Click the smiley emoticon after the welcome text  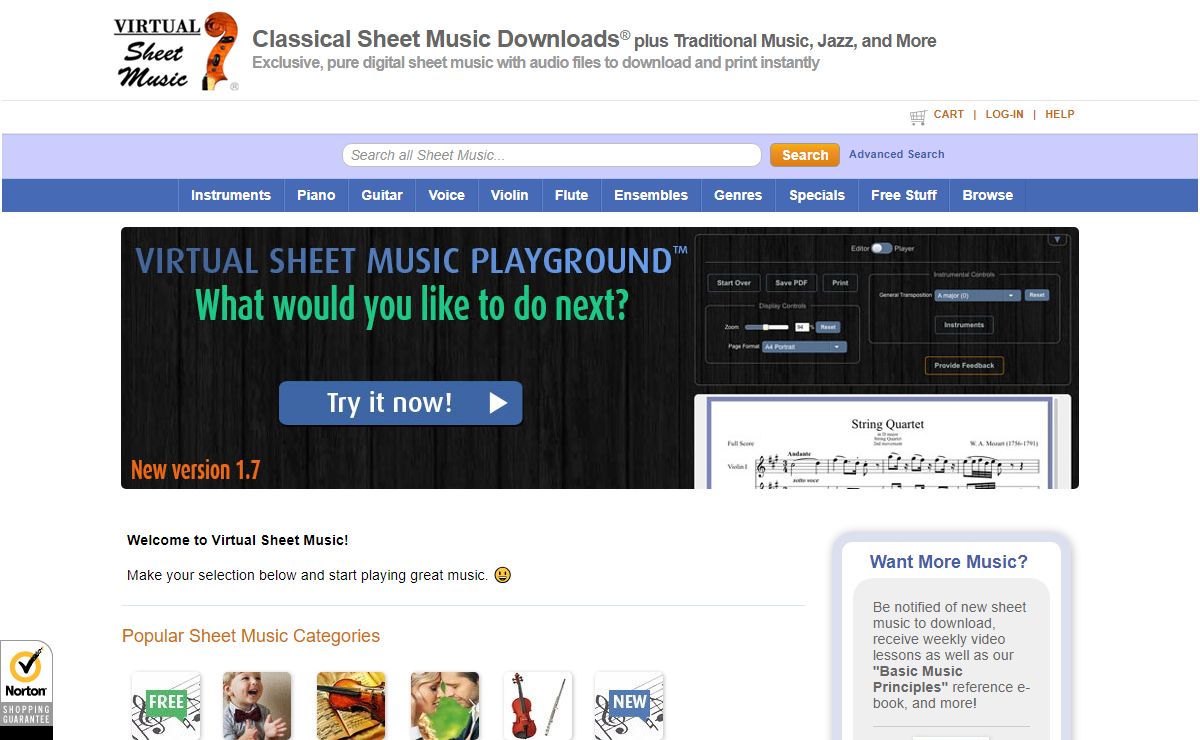(x=503, y=575)
